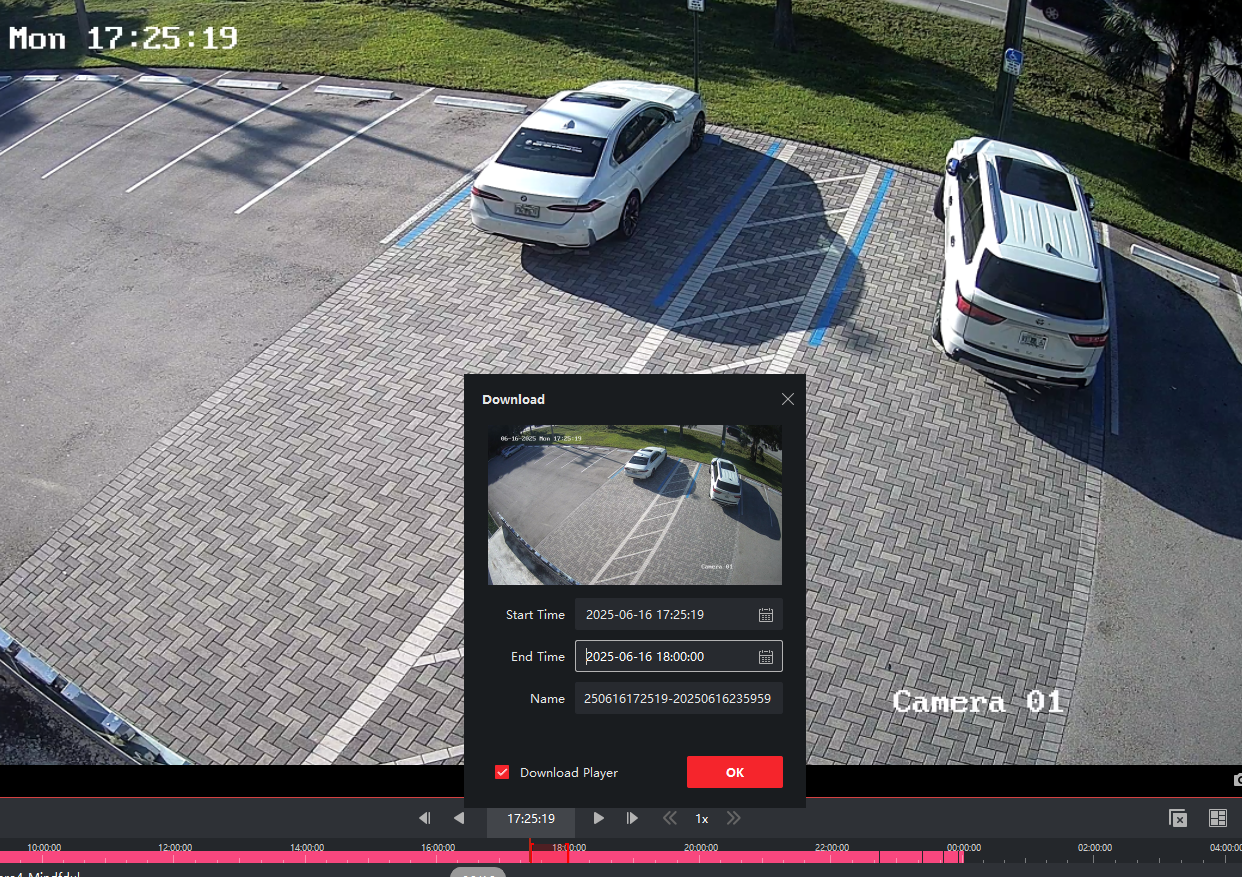Open the Start Time calendar picker

pyautogui.click(x=766, y=615)
